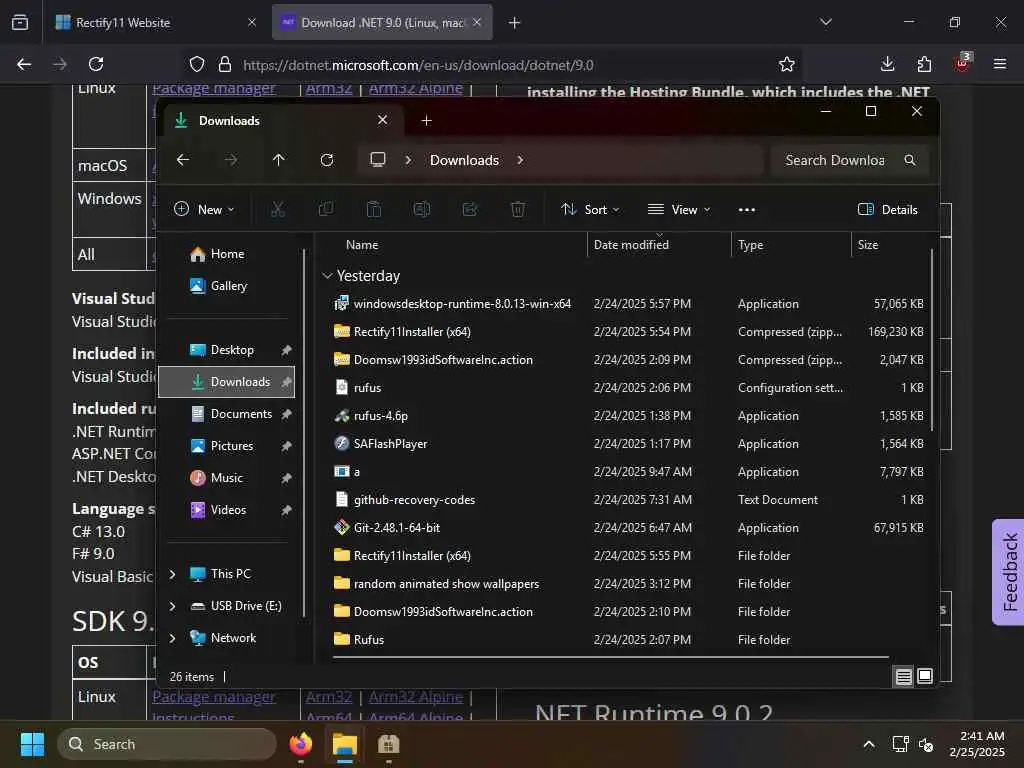Select the Download .NET 9.0 Firefox tab
This screenshot has height=768, width=1024.
(x=381, y=22)
